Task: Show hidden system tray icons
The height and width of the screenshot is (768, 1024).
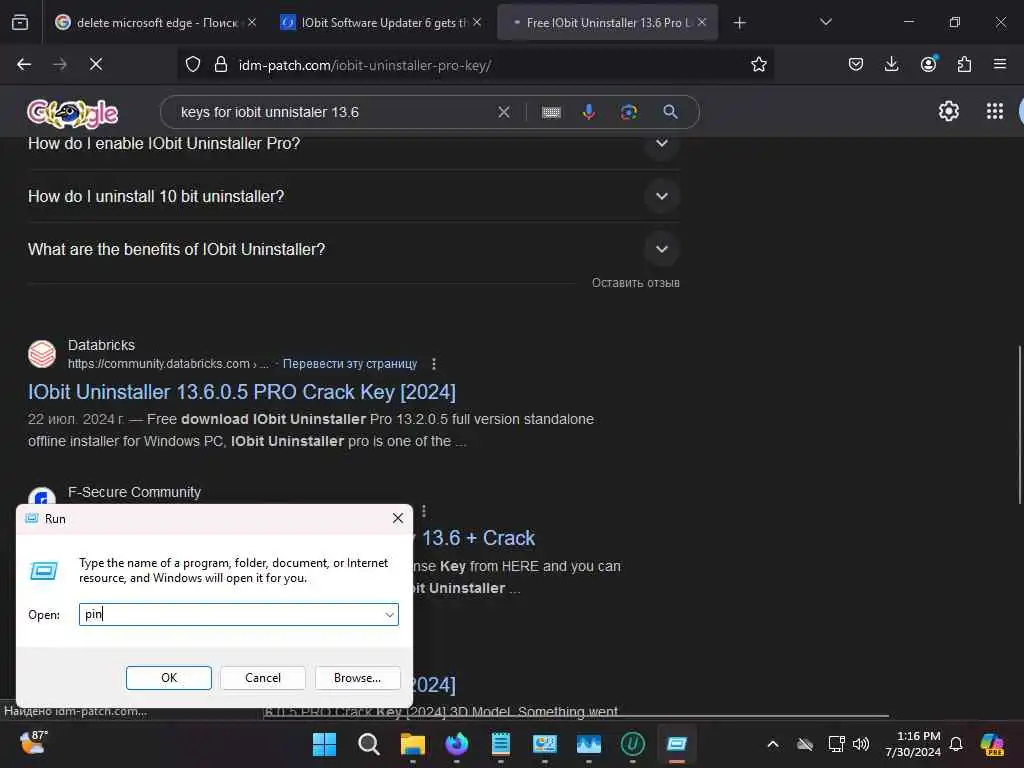Action: [773, 744]
